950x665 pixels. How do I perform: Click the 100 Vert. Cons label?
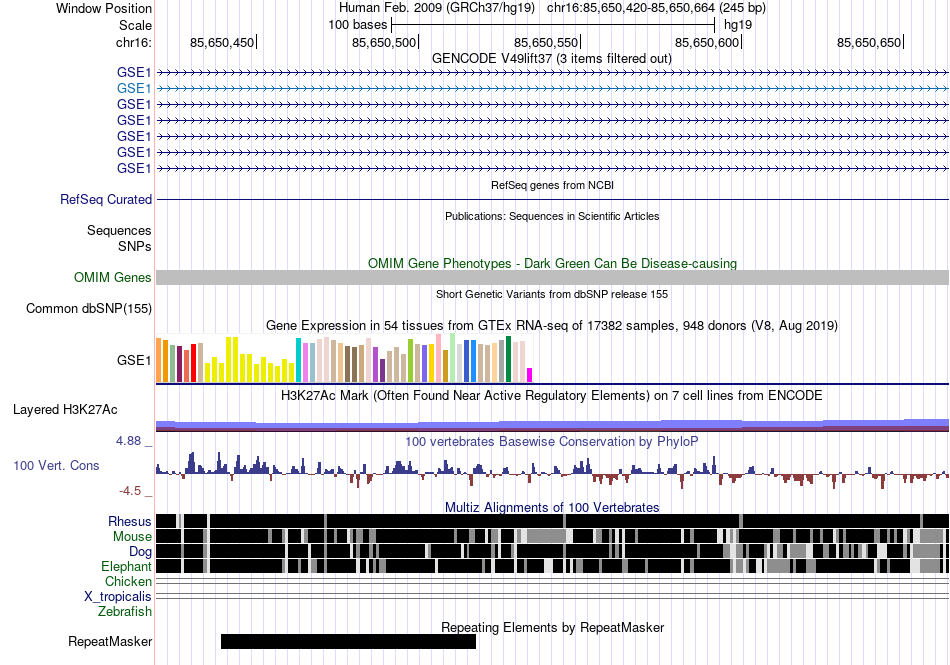56,466
